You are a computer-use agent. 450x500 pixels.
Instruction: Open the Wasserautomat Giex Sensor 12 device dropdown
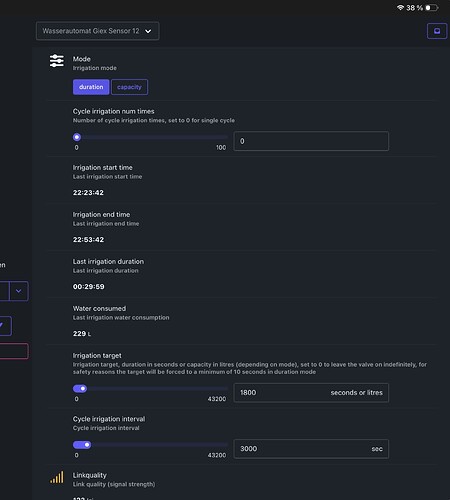point(97,31)
